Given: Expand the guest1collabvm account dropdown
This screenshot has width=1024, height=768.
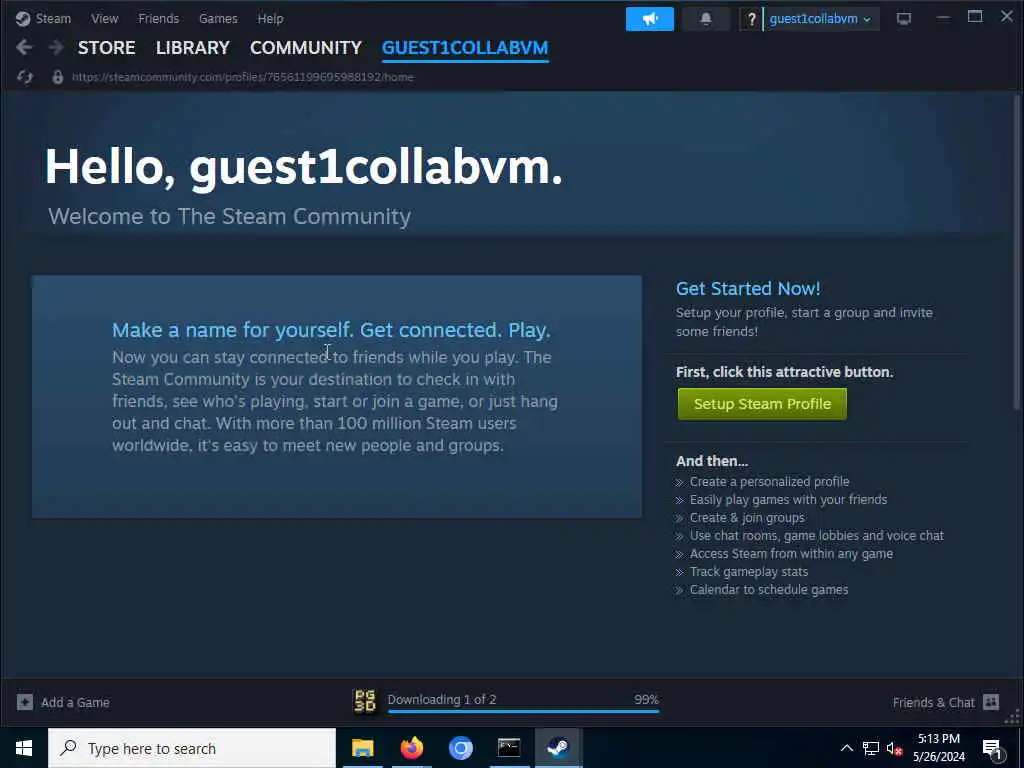Looking at the screenshot, I should 820,19.
